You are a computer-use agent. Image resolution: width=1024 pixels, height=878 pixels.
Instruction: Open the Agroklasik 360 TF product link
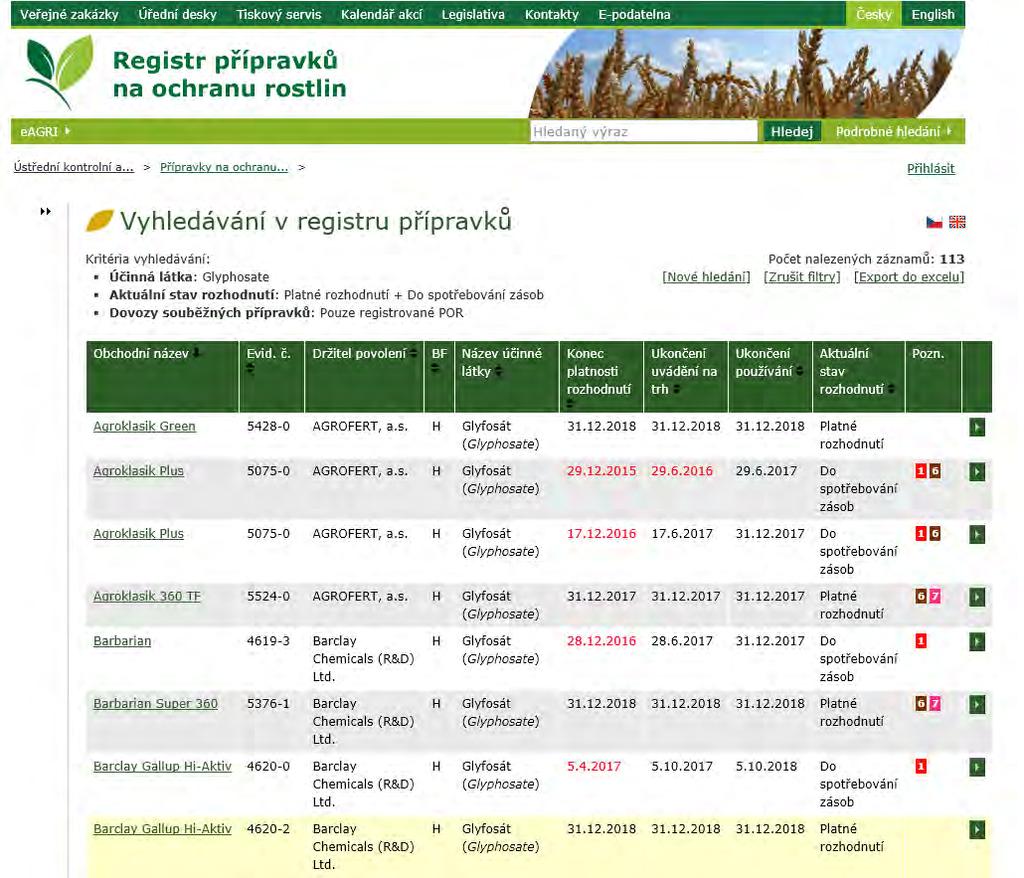147,596
